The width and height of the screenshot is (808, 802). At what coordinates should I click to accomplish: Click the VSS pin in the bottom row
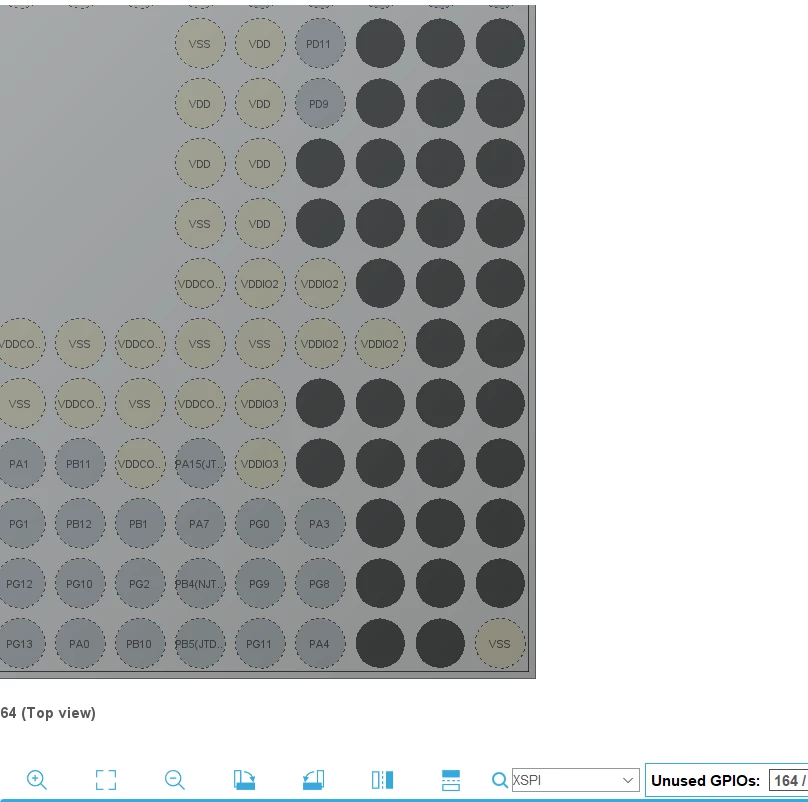point(500,643)
